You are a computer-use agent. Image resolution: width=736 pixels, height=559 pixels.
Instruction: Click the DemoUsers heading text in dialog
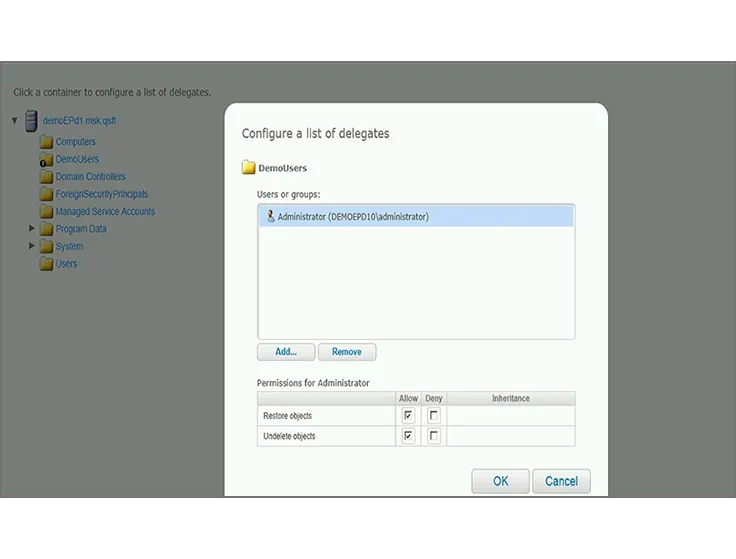pos(283,168)
